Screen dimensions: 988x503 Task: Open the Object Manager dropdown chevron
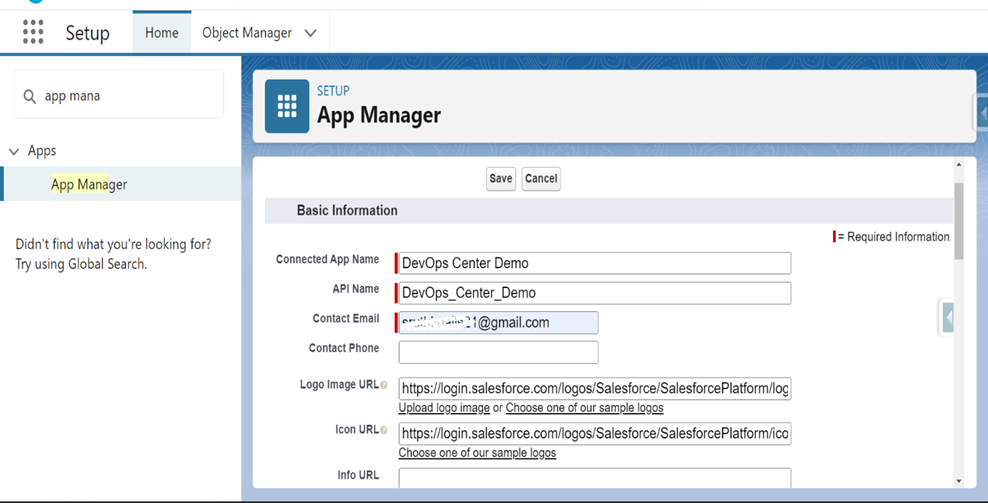311,33
